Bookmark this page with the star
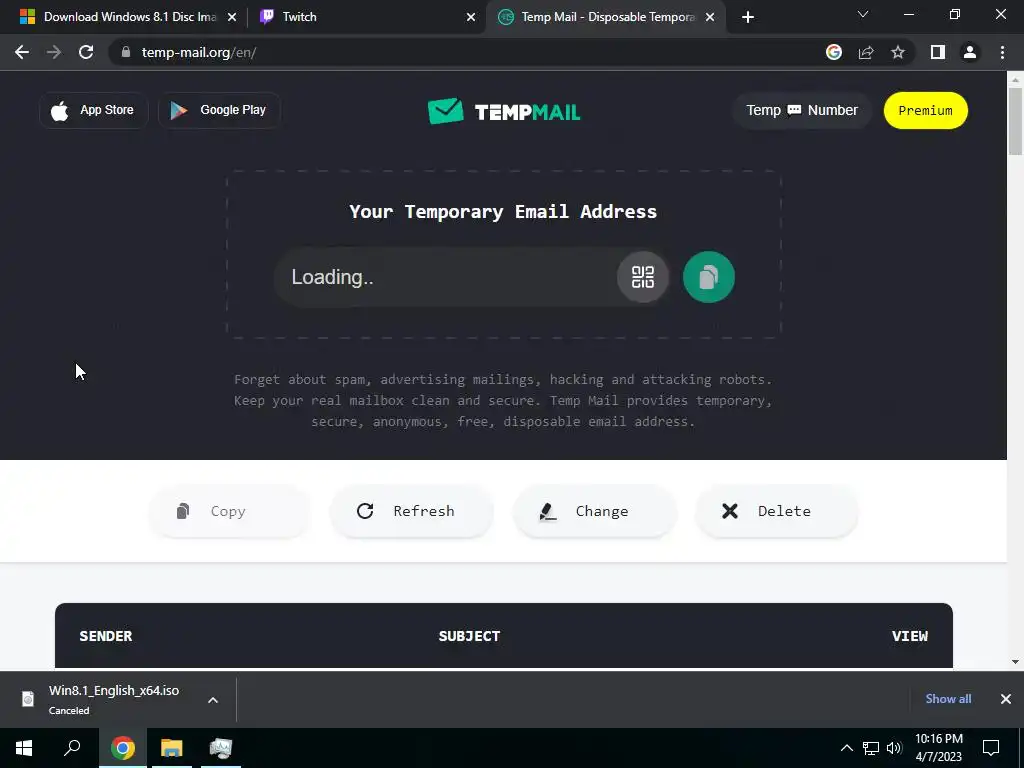The height and width of the screenshot is (768, 1024). [898, 52]
